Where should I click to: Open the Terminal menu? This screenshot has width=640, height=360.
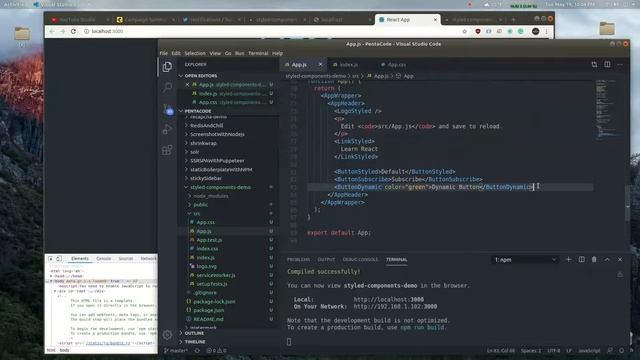pos(258,53)
